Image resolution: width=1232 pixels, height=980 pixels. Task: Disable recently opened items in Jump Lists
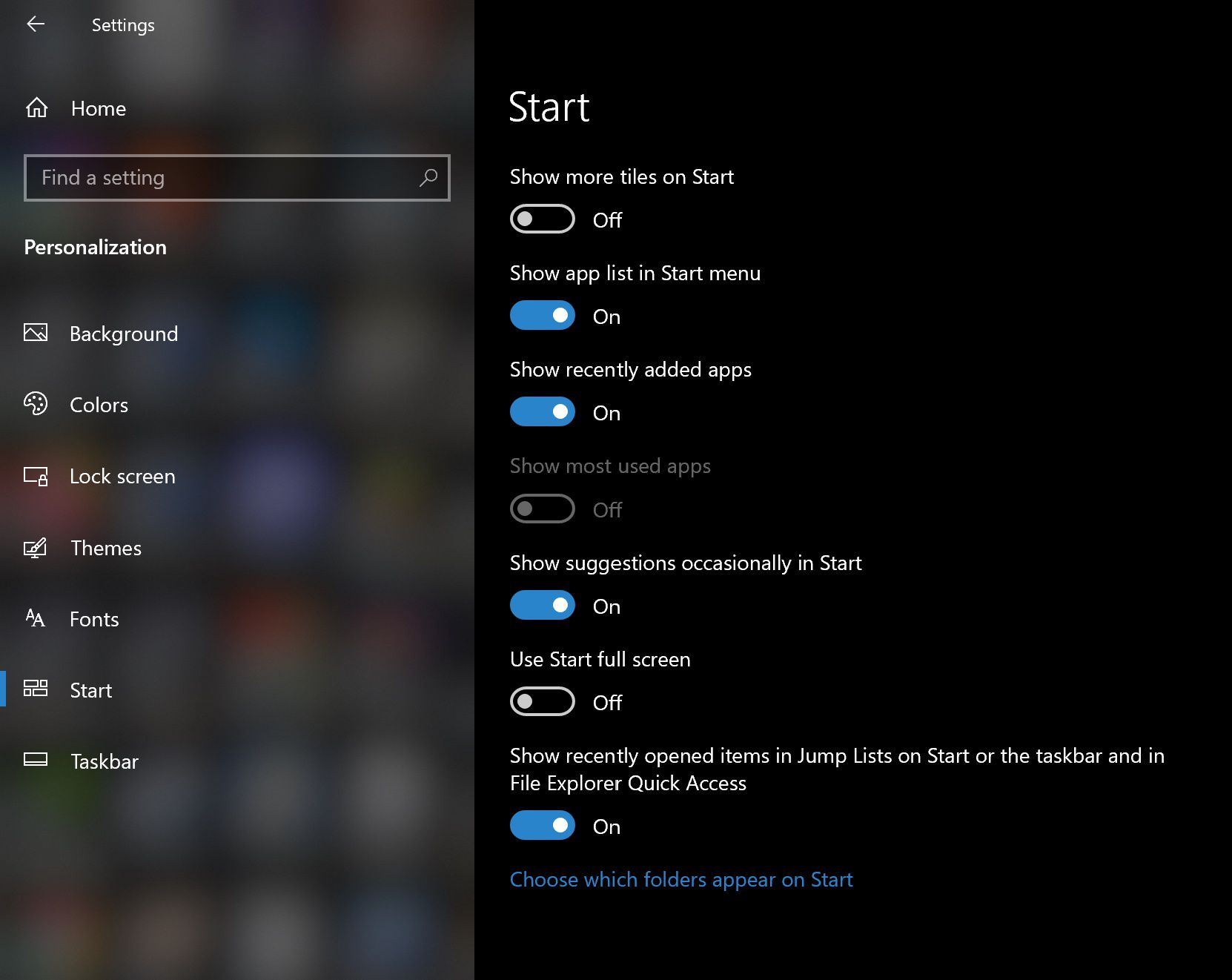(542, 826)
